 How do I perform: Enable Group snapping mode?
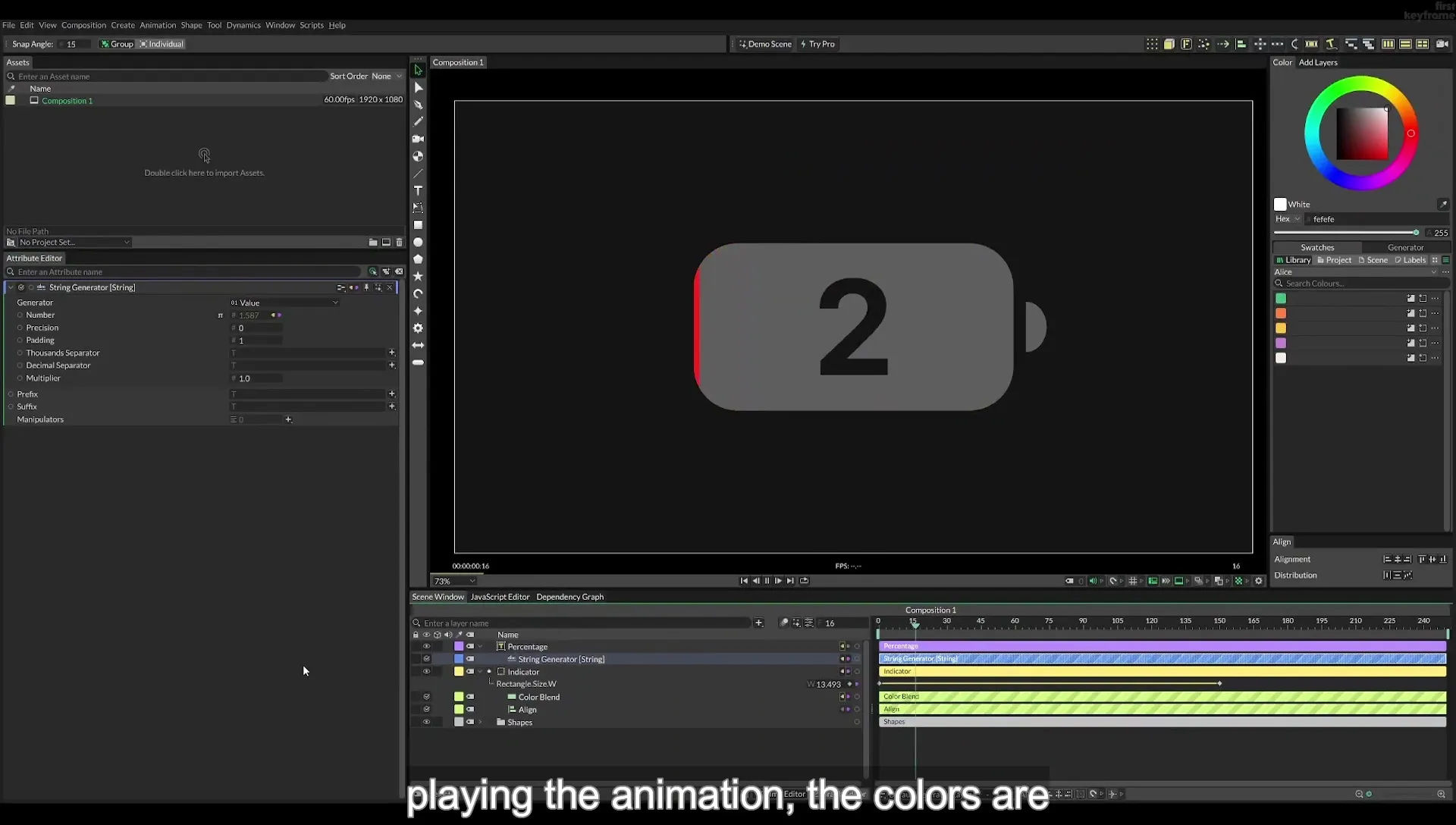tap(117, 44)
